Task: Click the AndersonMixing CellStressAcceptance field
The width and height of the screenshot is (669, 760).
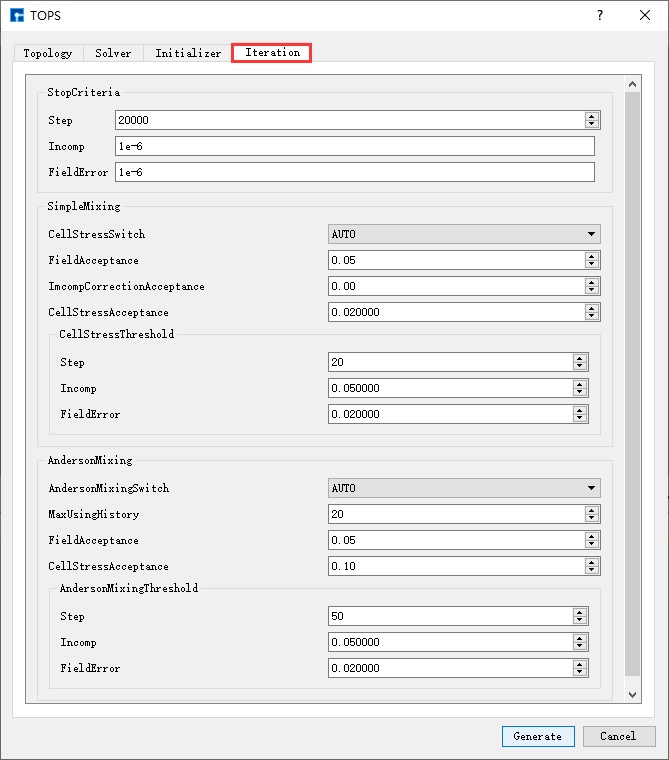Action: tap(456, 566)
